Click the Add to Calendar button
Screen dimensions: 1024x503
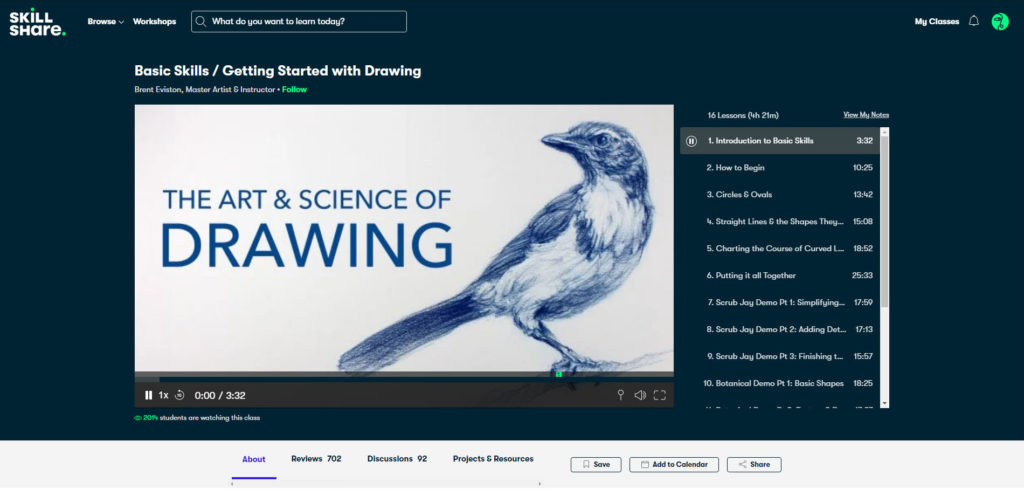click(674, 464)
